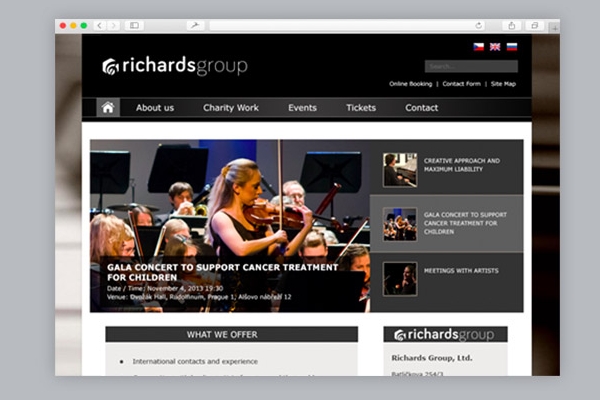The image size is (600, 400).
Task: Show all tabs with the tabs button
Action: 535,26
